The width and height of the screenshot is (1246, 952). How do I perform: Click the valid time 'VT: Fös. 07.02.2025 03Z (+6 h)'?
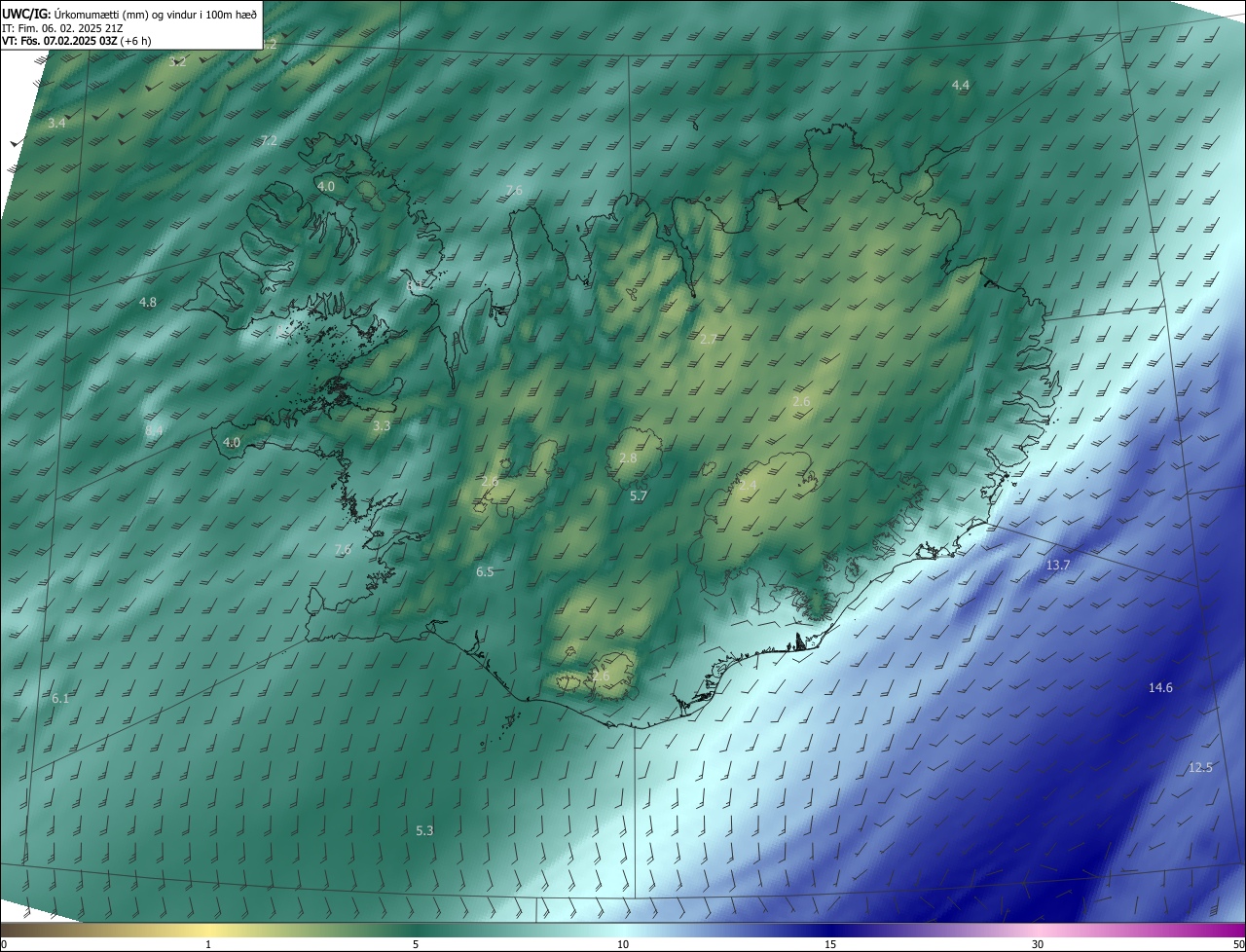(77, 40)
